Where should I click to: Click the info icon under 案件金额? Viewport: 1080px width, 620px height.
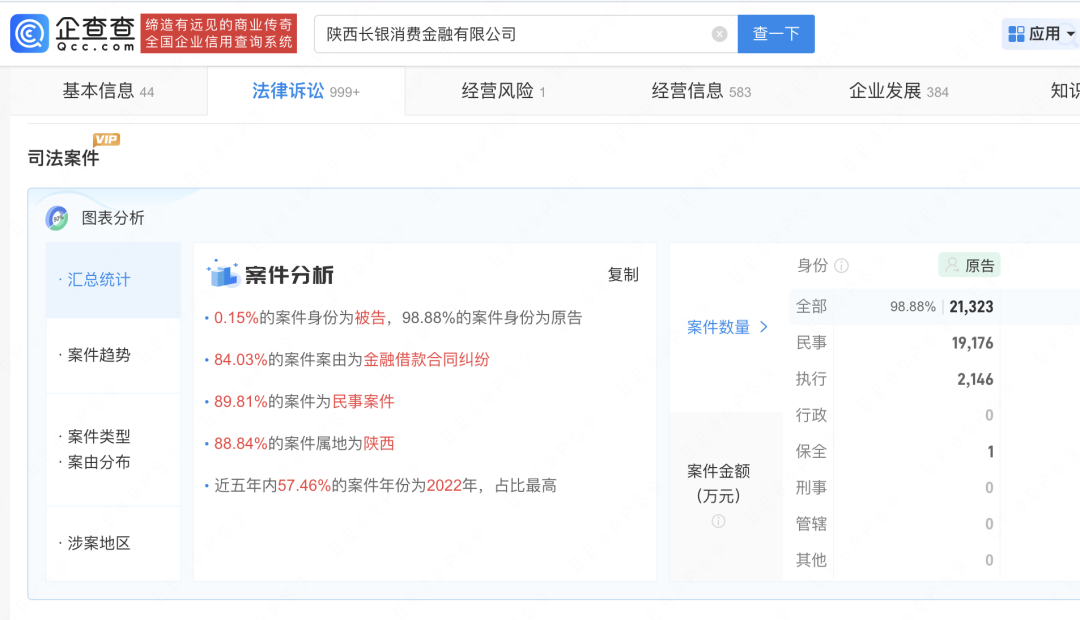718,520
